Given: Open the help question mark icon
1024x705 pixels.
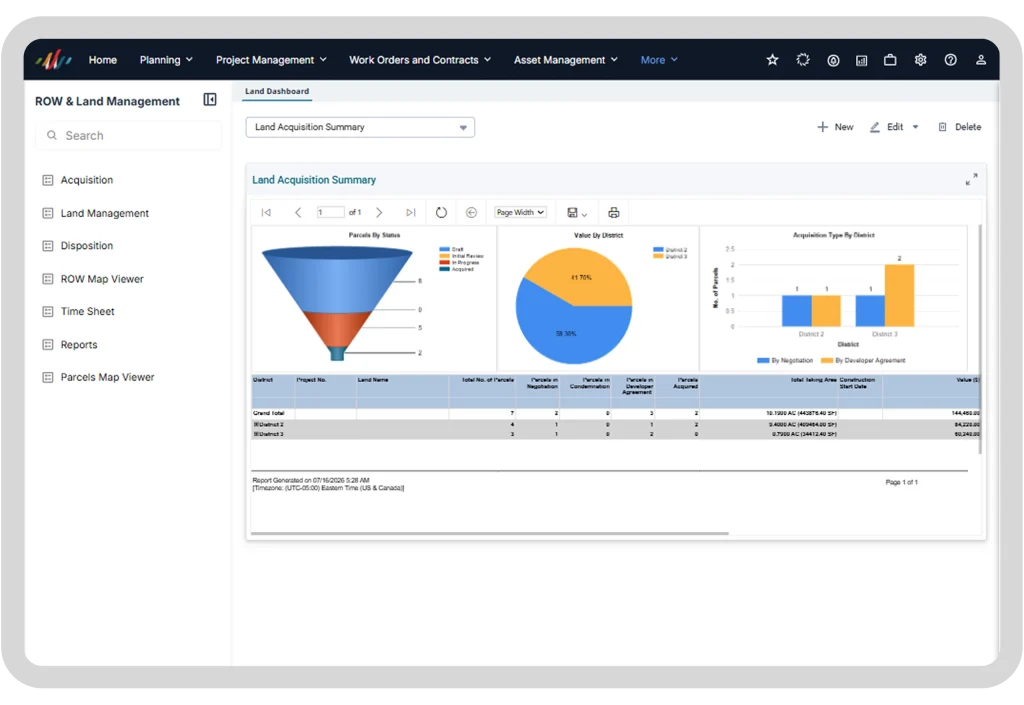Looking at the screenshot, I should (x=950, y=60).
